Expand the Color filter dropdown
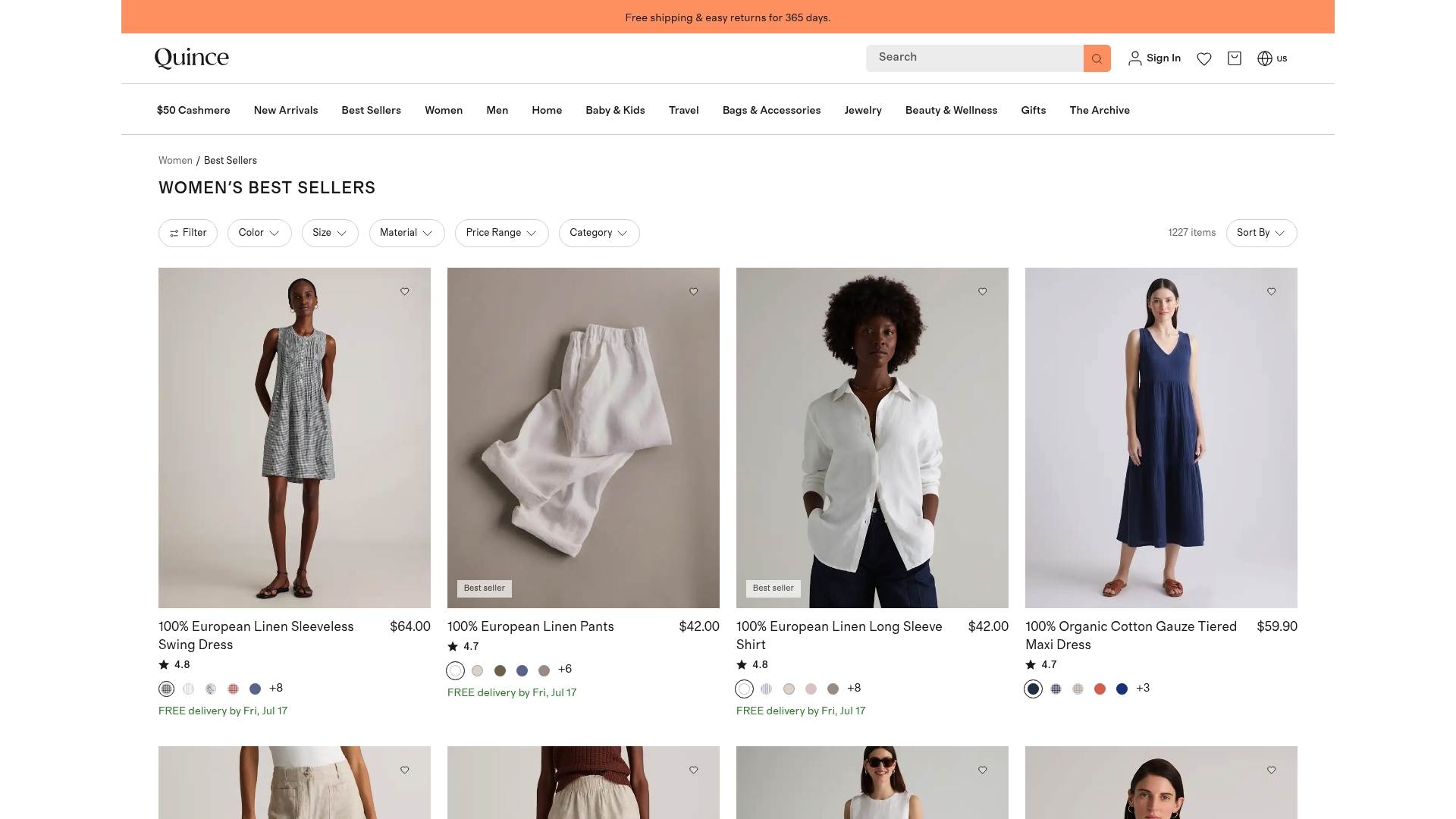1456x819 pixels. (259, 233)
